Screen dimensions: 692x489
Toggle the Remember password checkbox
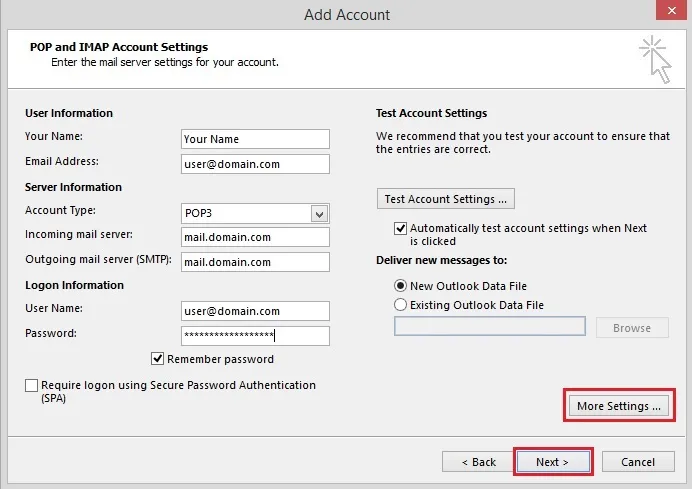point(158,359)
